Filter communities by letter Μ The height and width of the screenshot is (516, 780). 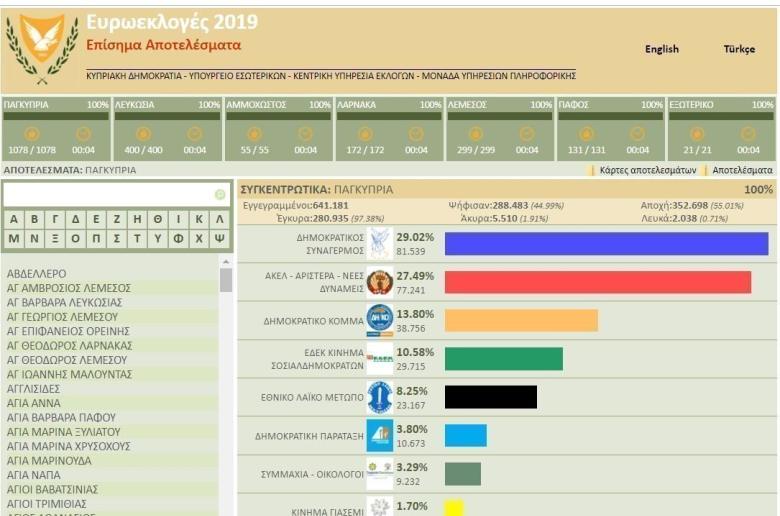tap(14, 238)
